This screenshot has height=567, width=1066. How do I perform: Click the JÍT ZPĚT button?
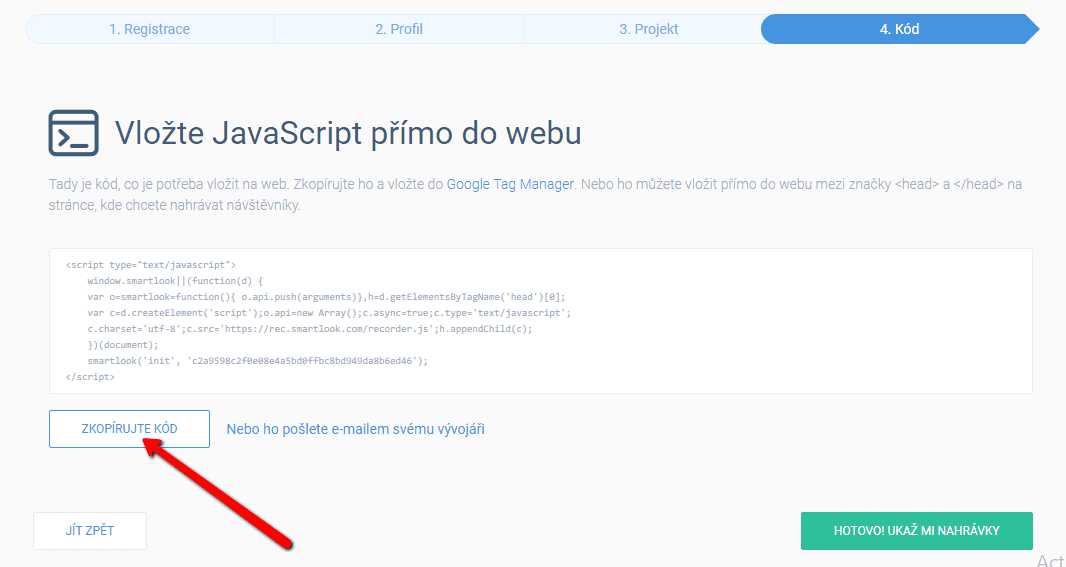pyautogui.click(x=90, y=531)
